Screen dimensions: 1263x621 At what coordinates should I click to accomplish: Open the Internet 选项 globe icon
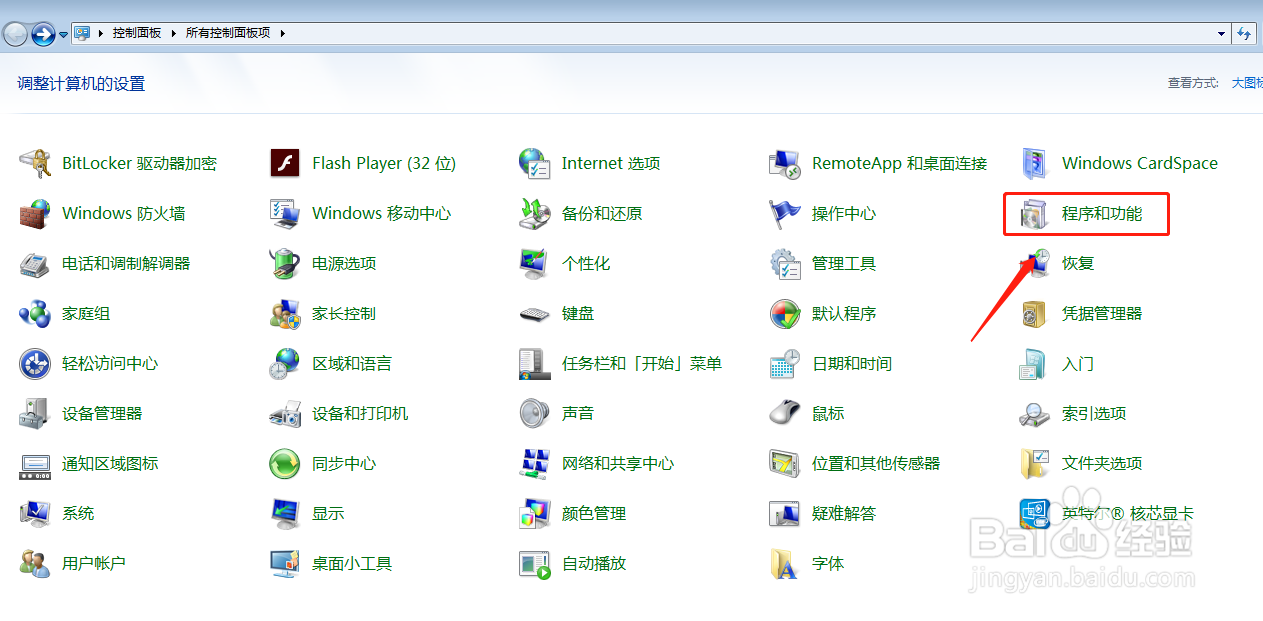click(x=535, y=163)
